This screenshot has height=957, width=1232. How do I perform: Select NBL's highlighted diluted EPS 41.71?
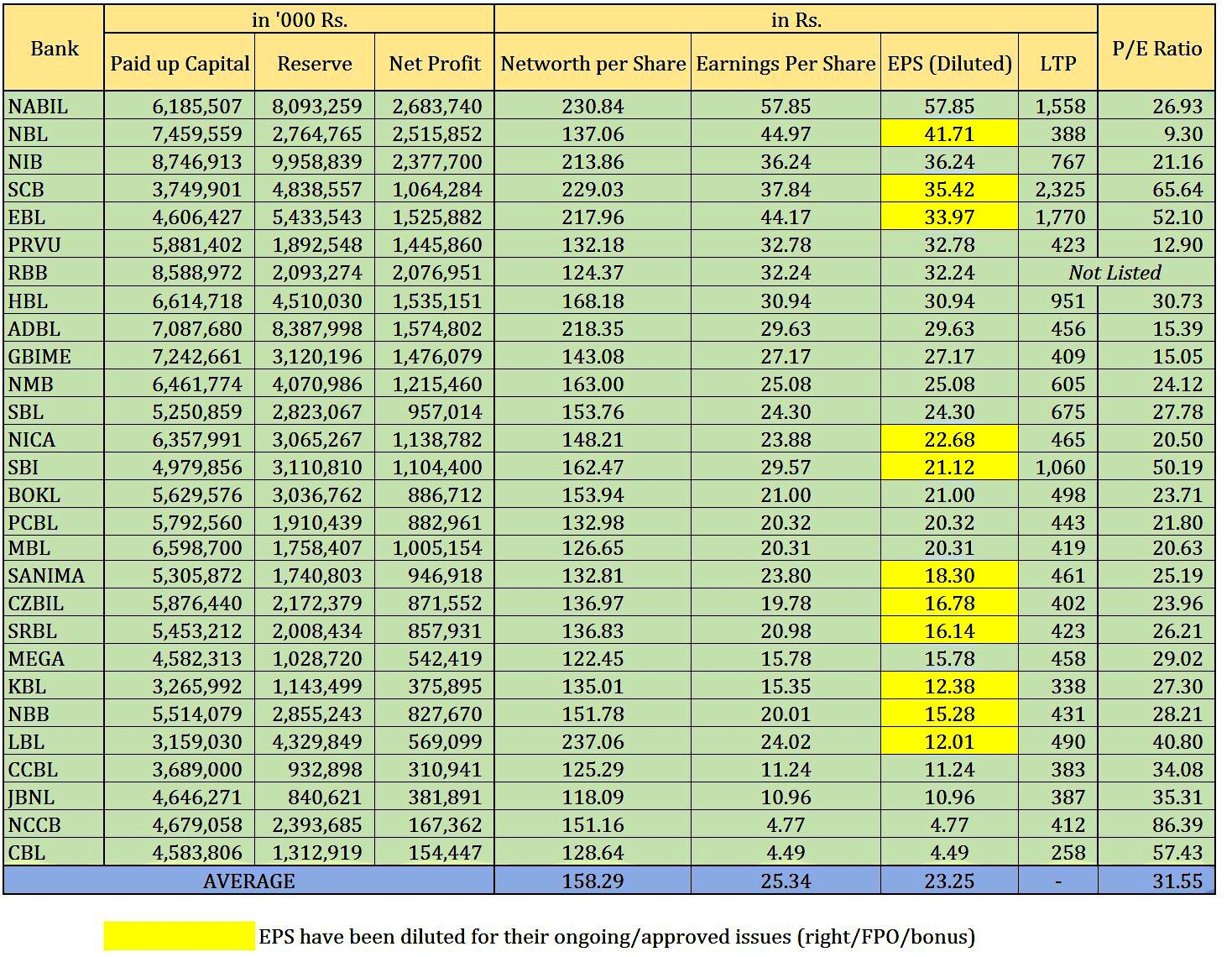[949, 133]
